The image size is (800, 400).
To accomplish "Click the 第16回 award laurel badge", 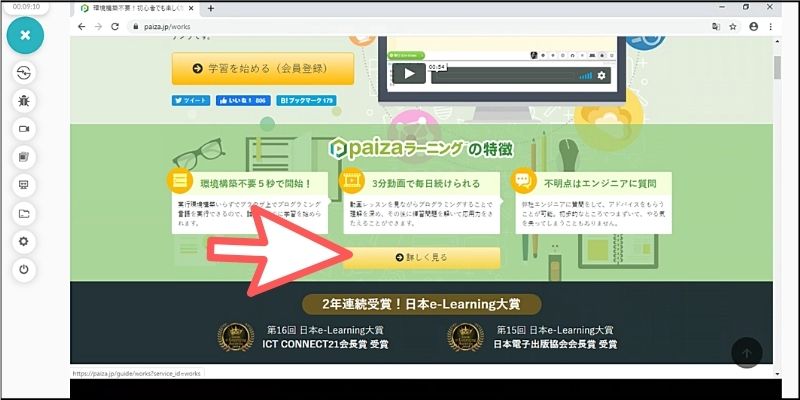I will pos(236,337).
